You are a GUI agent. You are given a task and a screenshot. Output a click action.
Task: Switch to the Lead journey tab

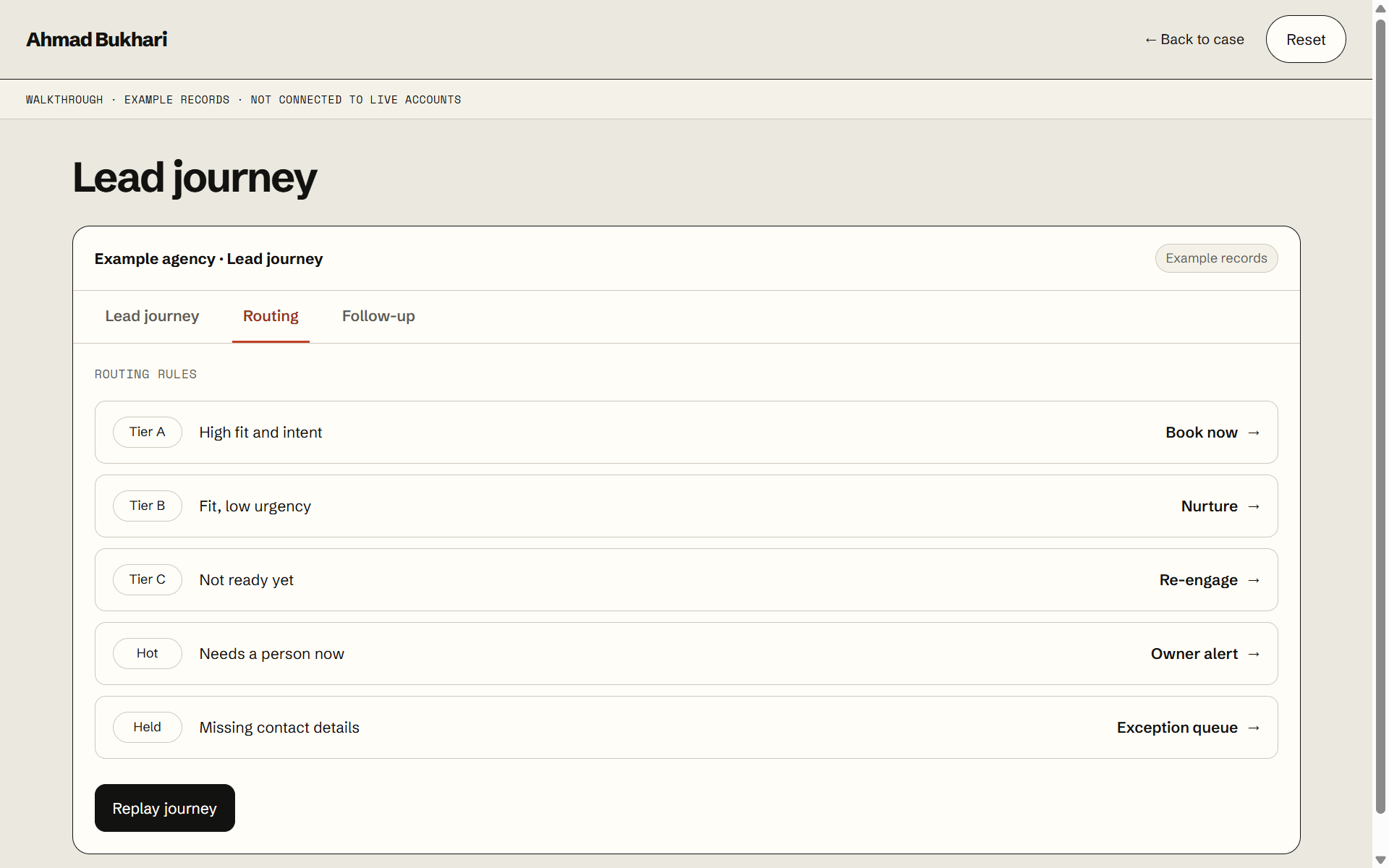point(152,316)
